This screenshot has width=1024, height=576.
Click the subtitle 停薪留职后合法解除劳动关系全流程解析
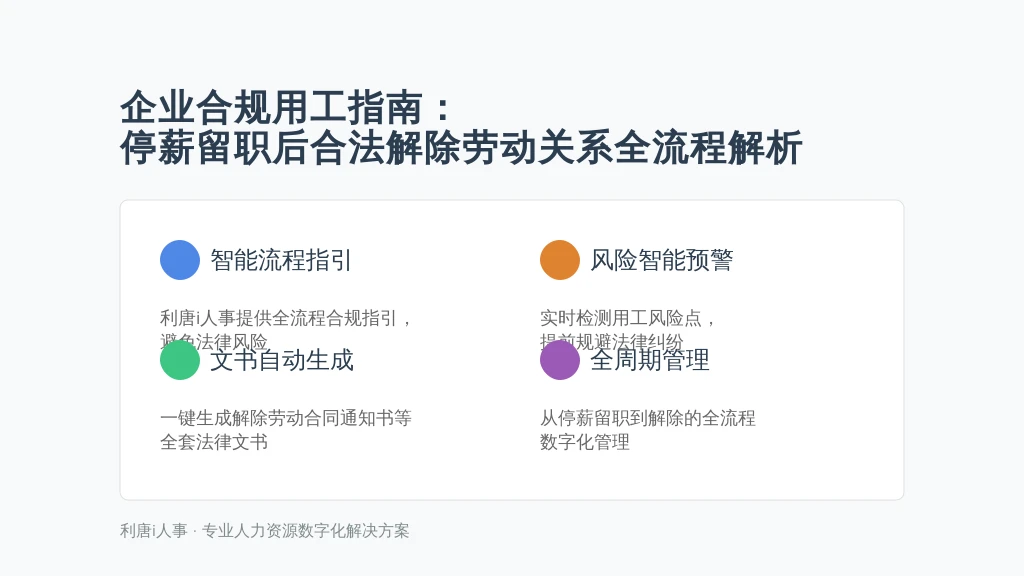461,148
